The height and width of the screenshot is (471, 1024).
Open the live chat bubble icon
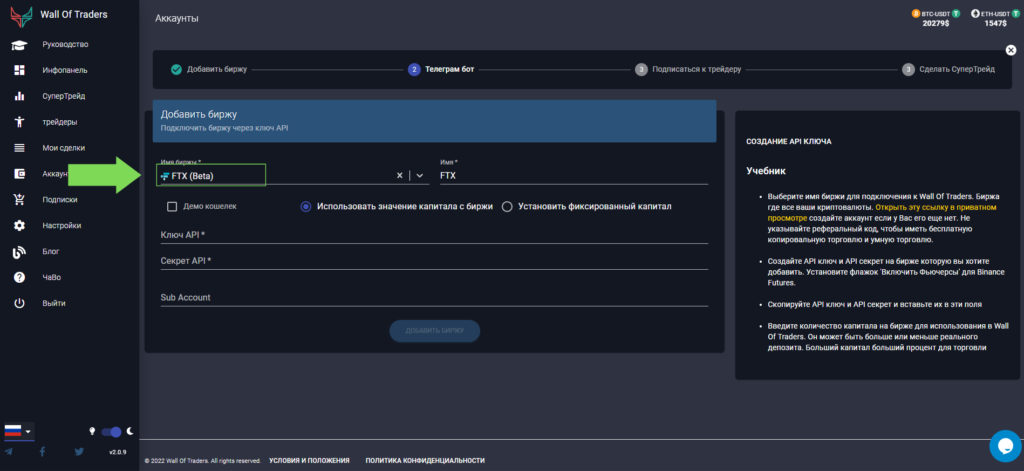1004,445
